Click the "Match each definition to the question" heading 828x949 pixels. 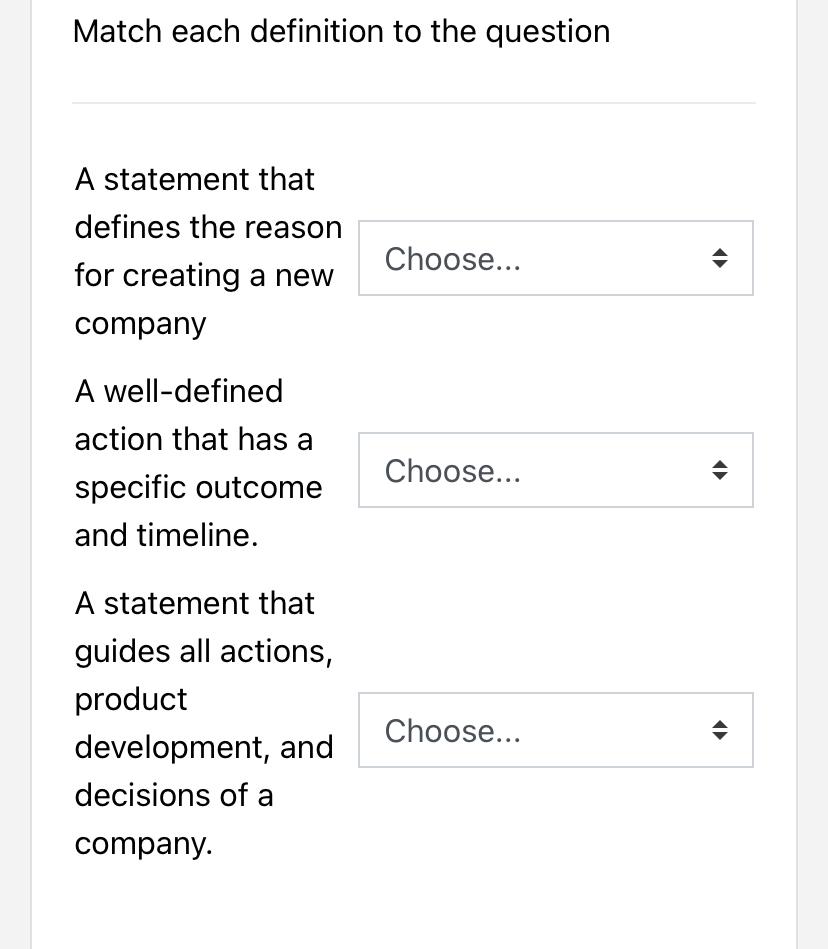pos(341,31)
